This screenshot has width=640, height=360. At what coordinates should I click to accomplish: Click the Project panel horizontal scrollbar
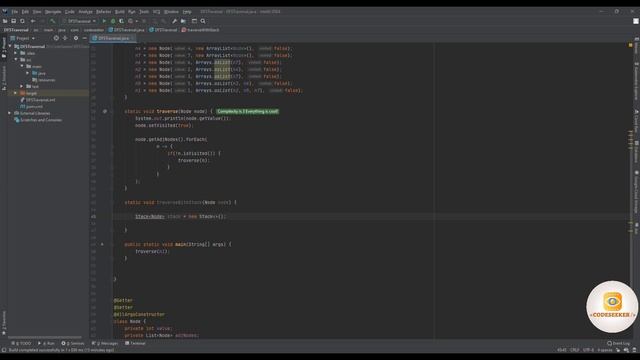click(x=45, y=338)
